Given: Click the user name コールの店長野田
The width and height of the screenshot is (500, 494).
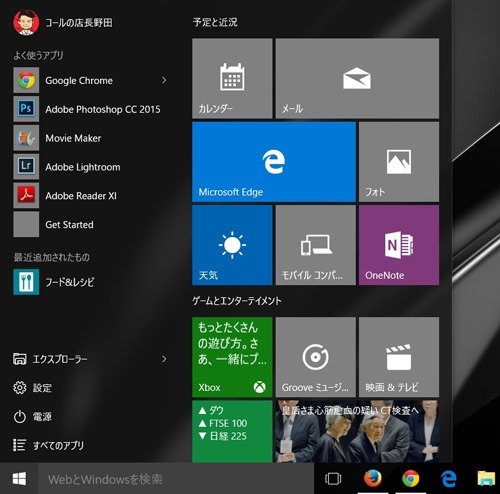Looking at the screenshot, I should point(79,23).
